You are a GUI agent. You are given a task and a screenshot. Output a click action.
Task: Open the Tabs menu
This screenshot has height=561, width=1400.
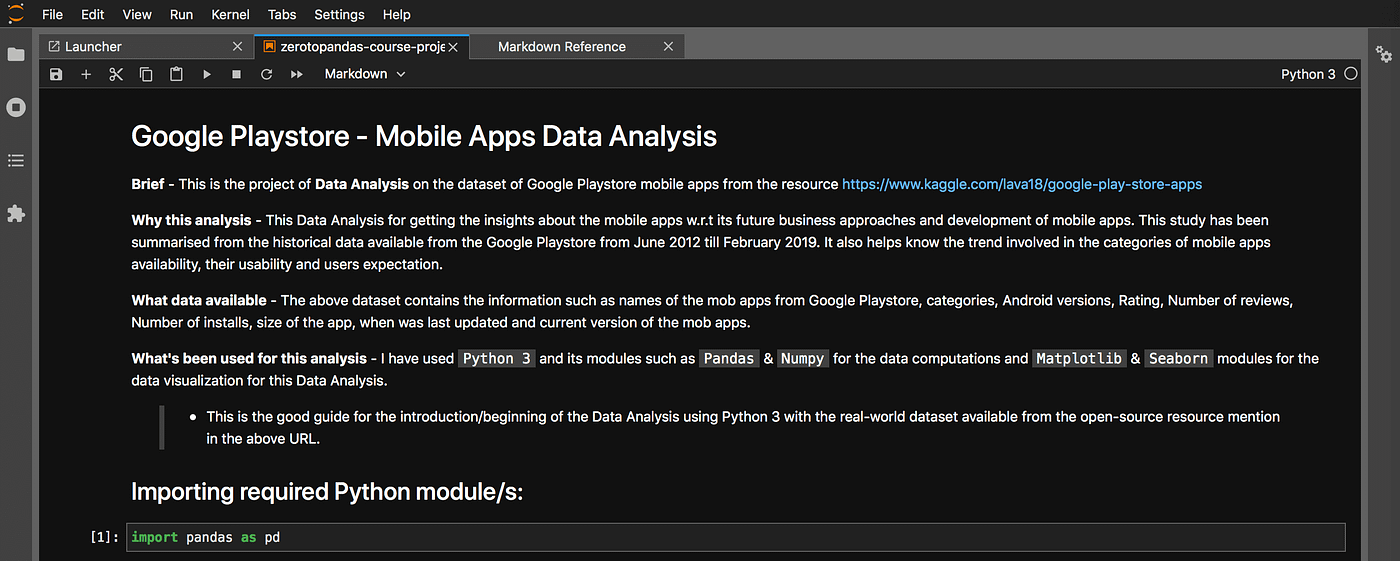(x=282, y=14)
